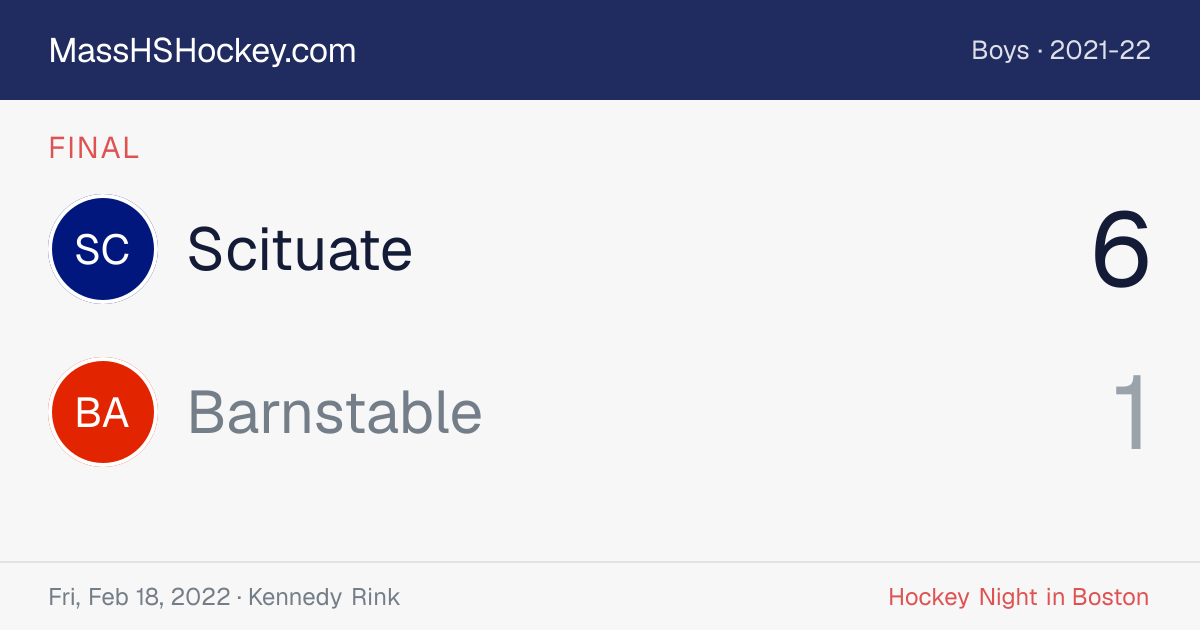
Task: Open the Hockey Night in Boston link
Action: (1019, 597)
